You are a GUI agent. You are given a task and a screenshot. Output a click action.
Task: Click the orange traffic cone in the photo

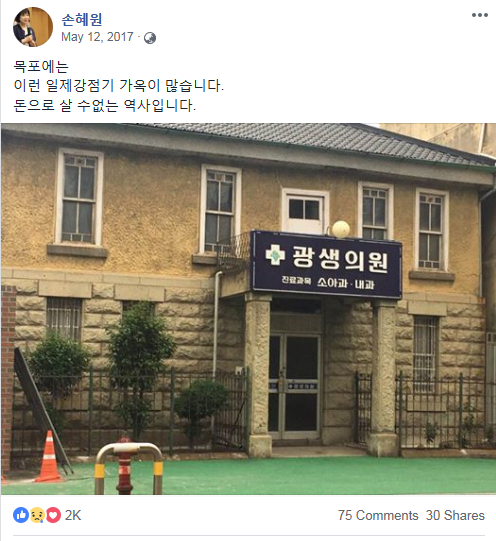[49, 456]
